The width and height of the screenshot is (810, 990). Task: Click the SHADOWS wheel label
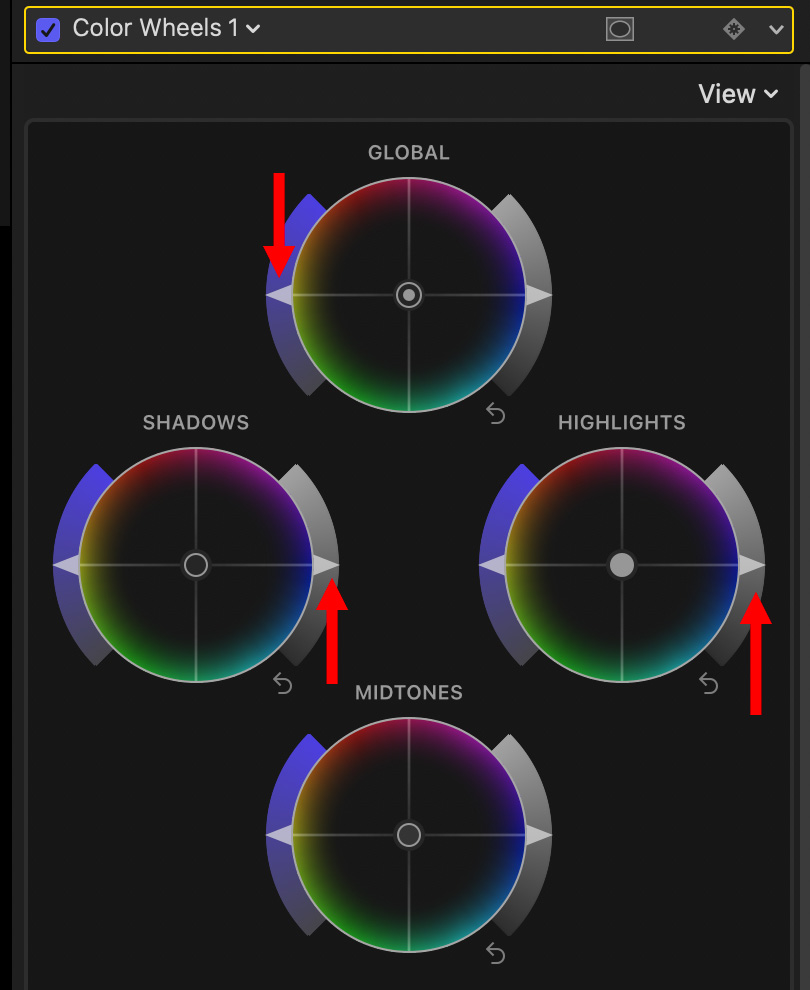click(196, 422)
